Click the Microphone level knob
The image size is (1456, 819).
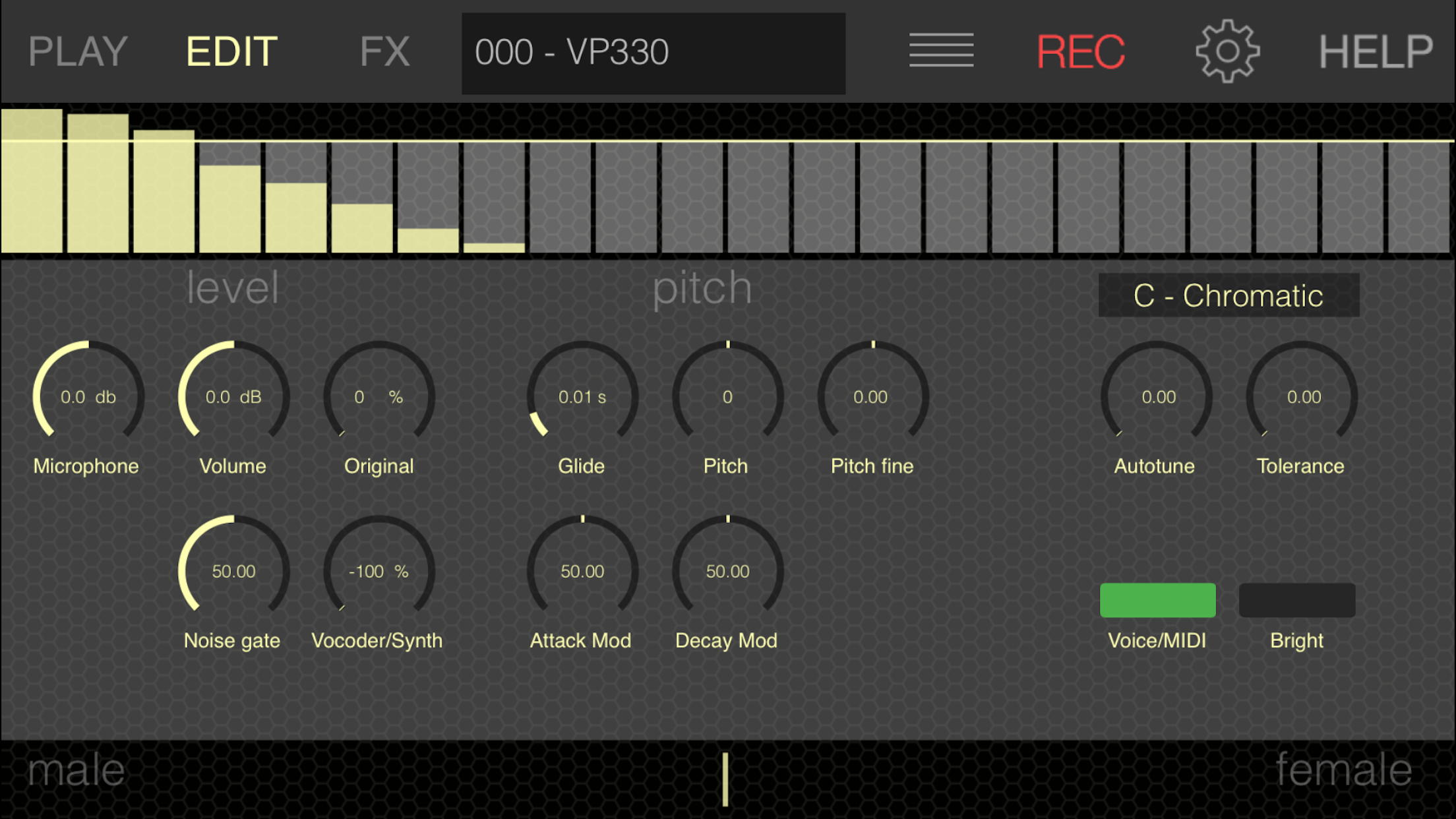(88, 396)
